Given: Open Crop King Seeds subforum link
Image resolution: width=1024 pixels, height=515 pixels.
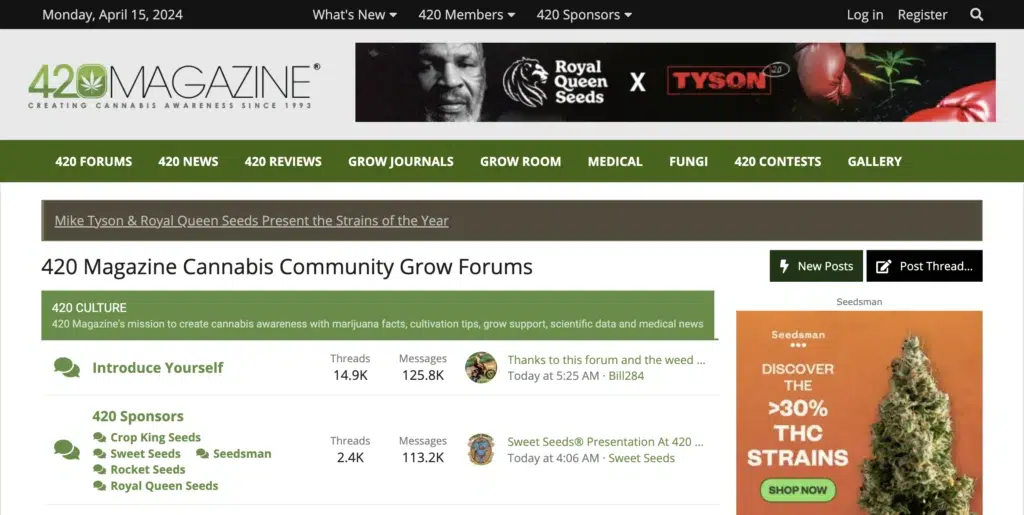Looking at the screenshot, I should tap(155, 437).
